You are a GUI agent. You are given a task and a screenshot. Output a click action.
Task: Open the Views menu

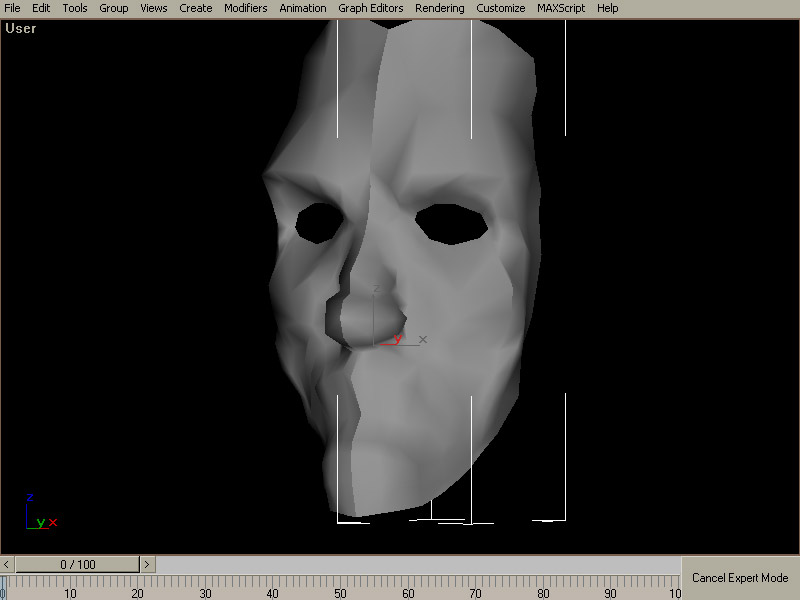point(153,8)
